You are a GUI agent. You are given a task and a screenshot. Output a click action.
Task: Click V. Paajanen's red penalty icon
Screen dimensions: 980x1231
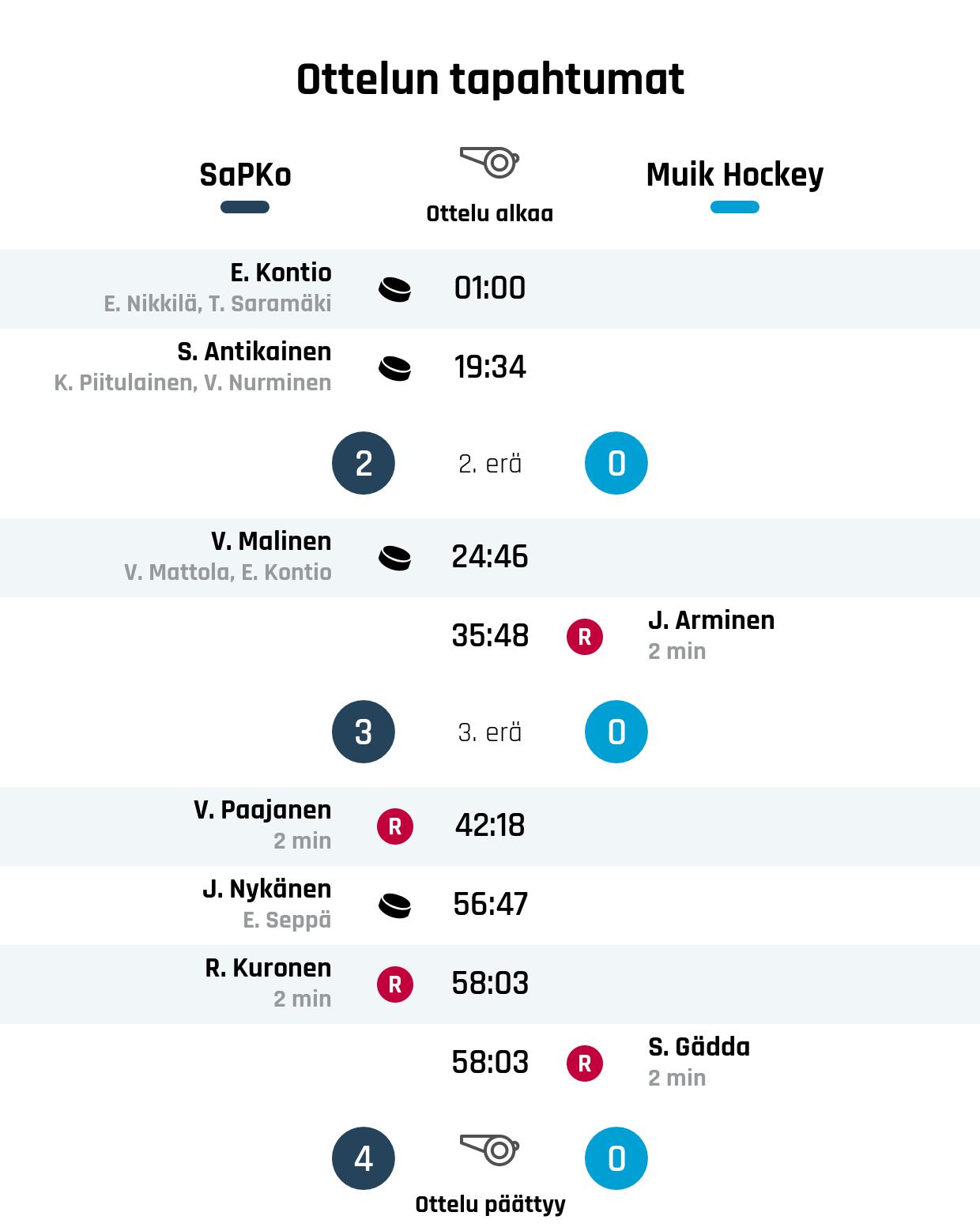395,826
